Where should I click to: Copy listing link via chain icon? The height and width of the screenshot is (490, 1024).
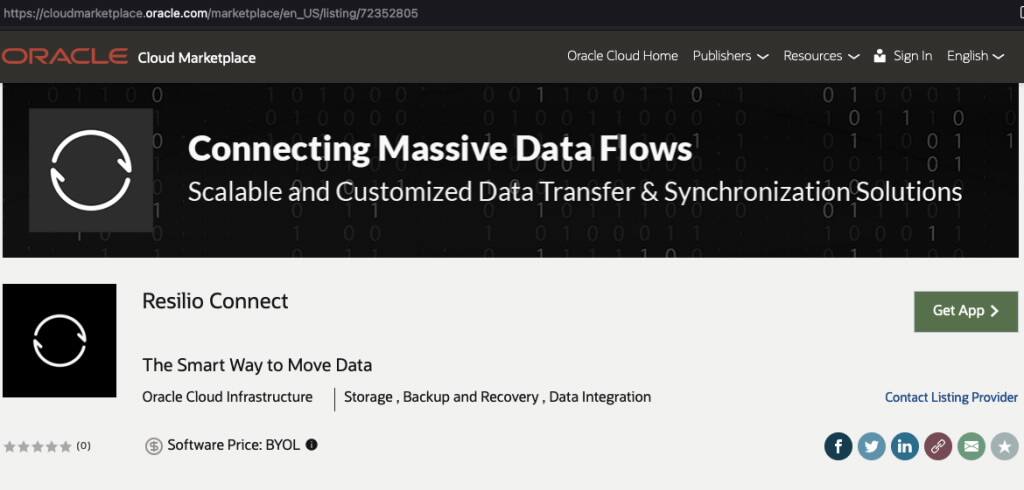(937, 446)
